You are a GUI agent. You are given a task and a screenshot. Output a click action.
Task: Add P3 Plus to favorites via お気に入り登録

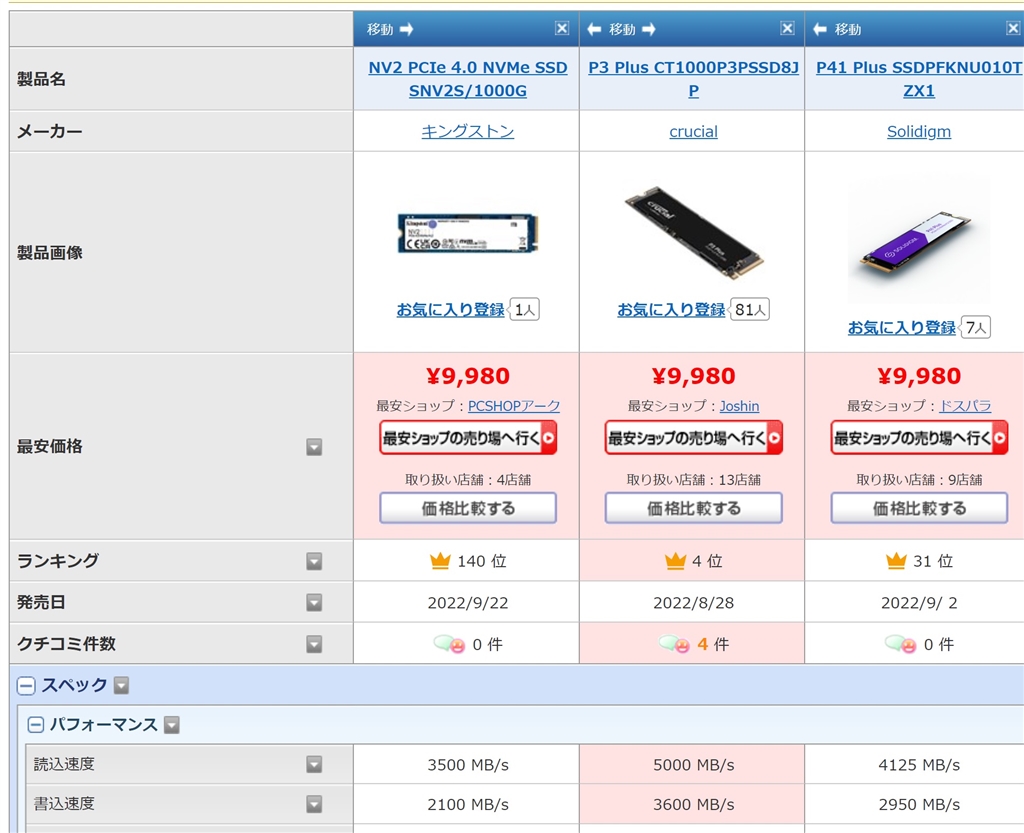pyautogui.click(x=671, y=309)
